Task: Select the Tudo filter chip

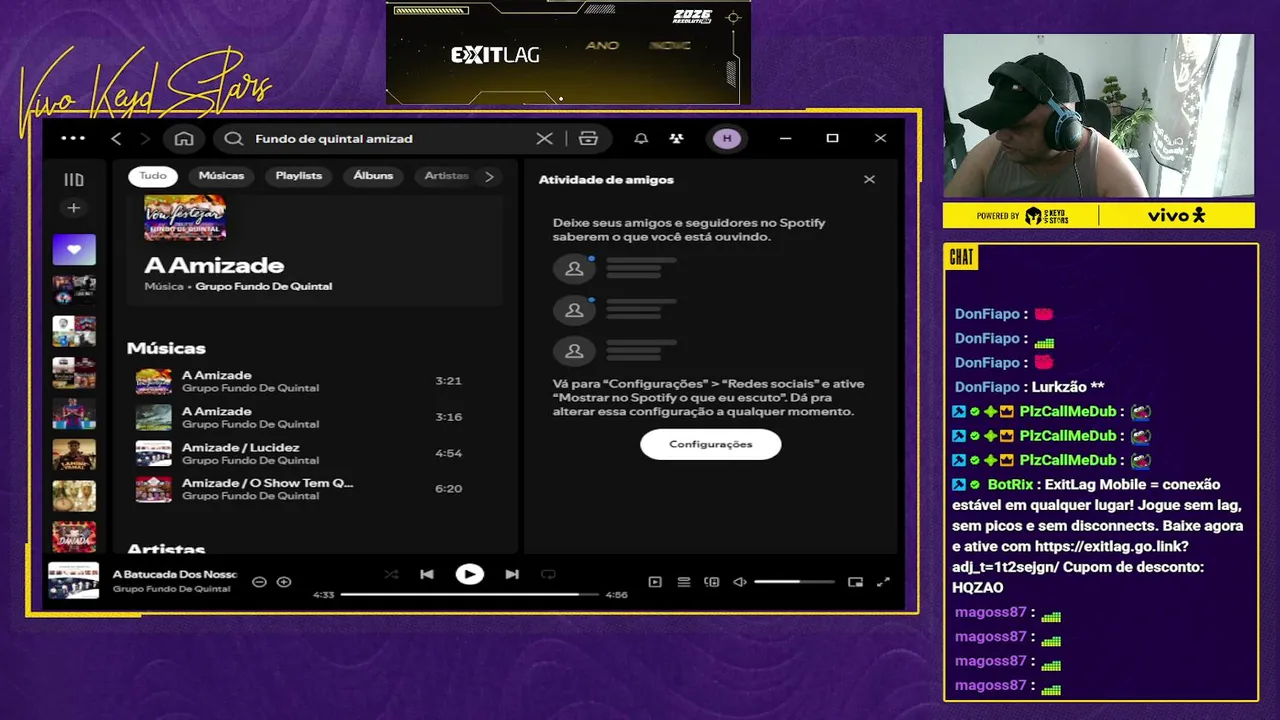Action: coord(153,176)
